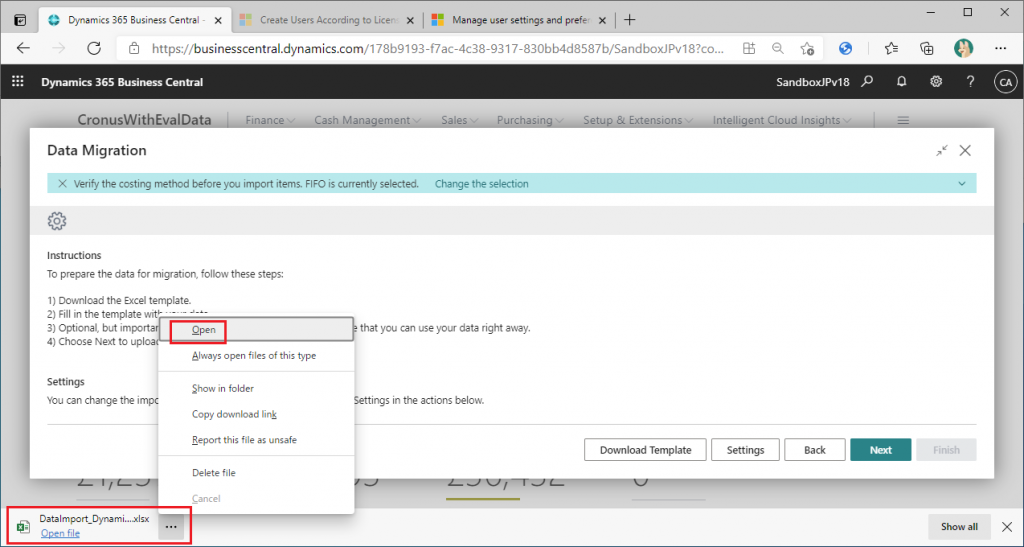The image size is (1024, 547).
Task: Select Copy download link
Action: click(x=256, y=414)
